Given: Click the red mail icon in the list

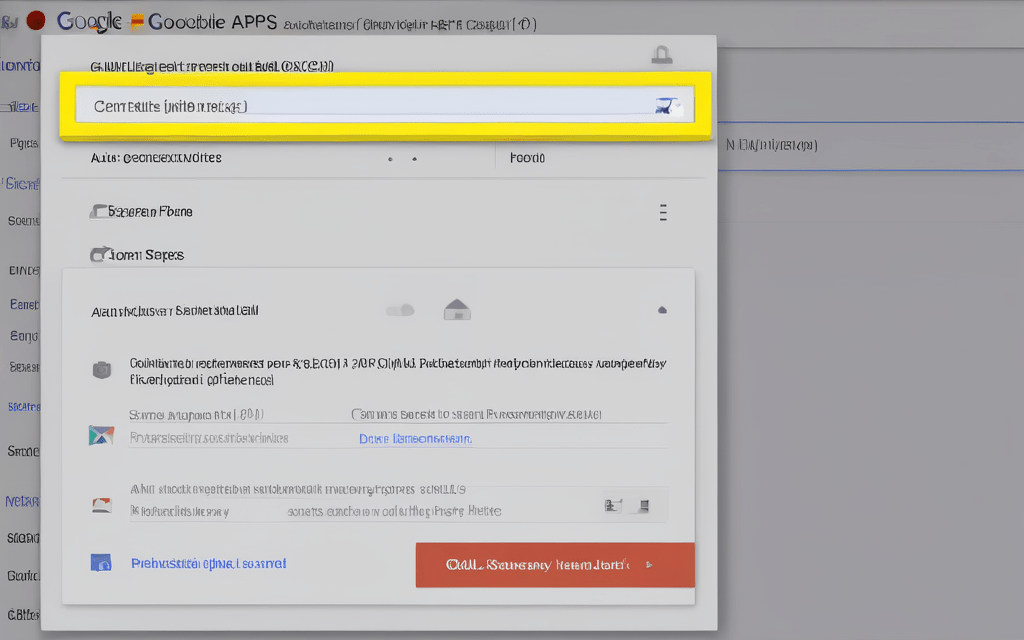Looking at the screenshot, I should click(x=101, y=504).
